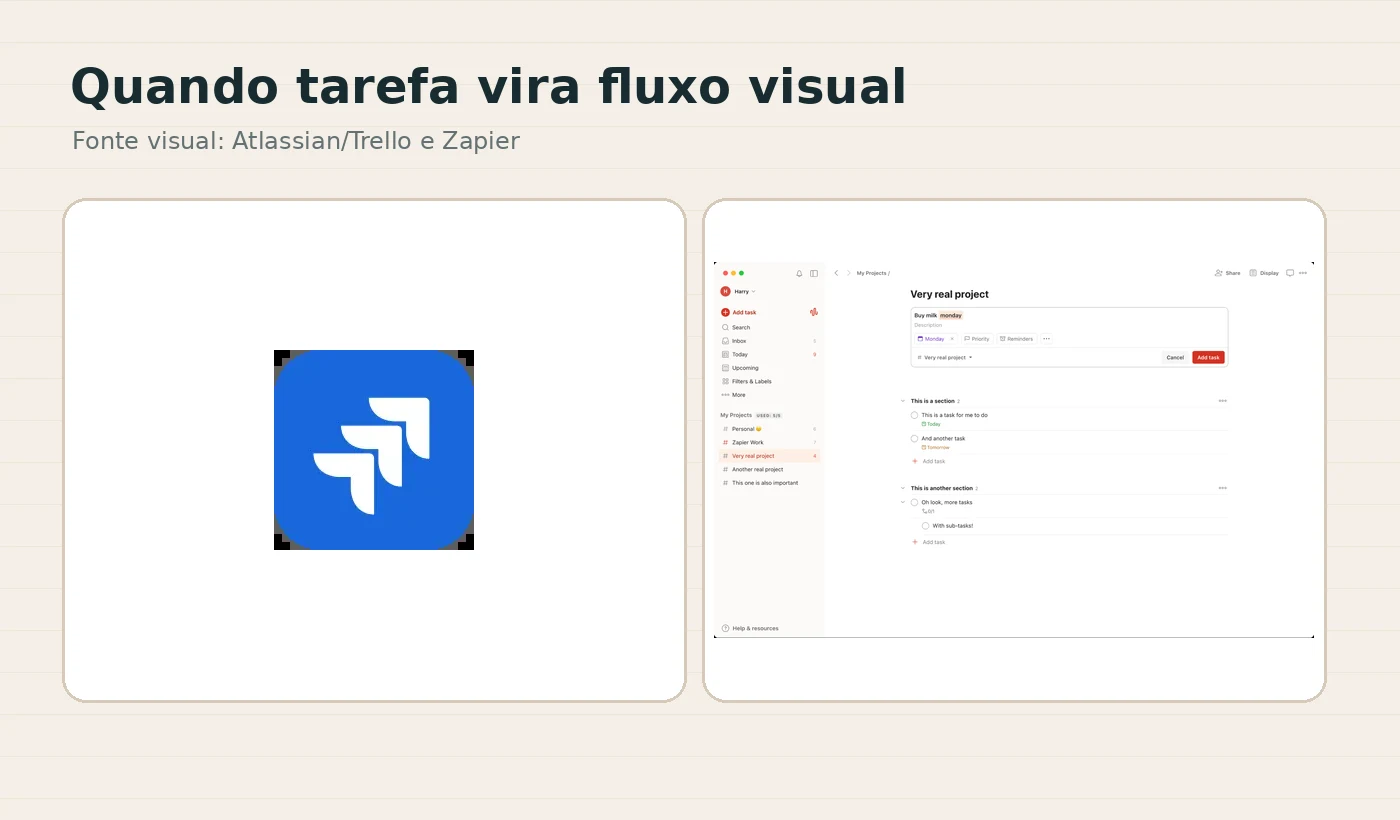This screenshot has height=820, width=1400.
Task: Open Help & resources
Action: click(x=750, y=628)
